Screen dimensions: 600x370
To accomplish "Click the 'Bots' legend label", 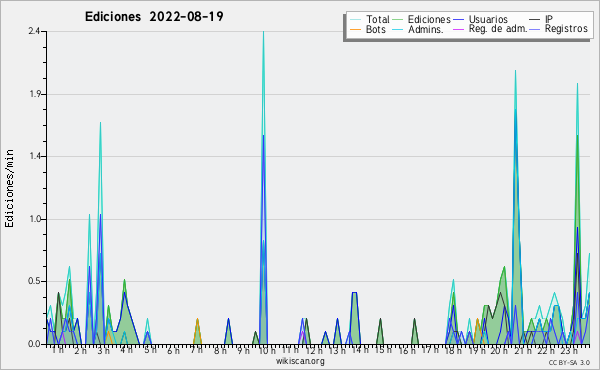I will coord(376,29).
